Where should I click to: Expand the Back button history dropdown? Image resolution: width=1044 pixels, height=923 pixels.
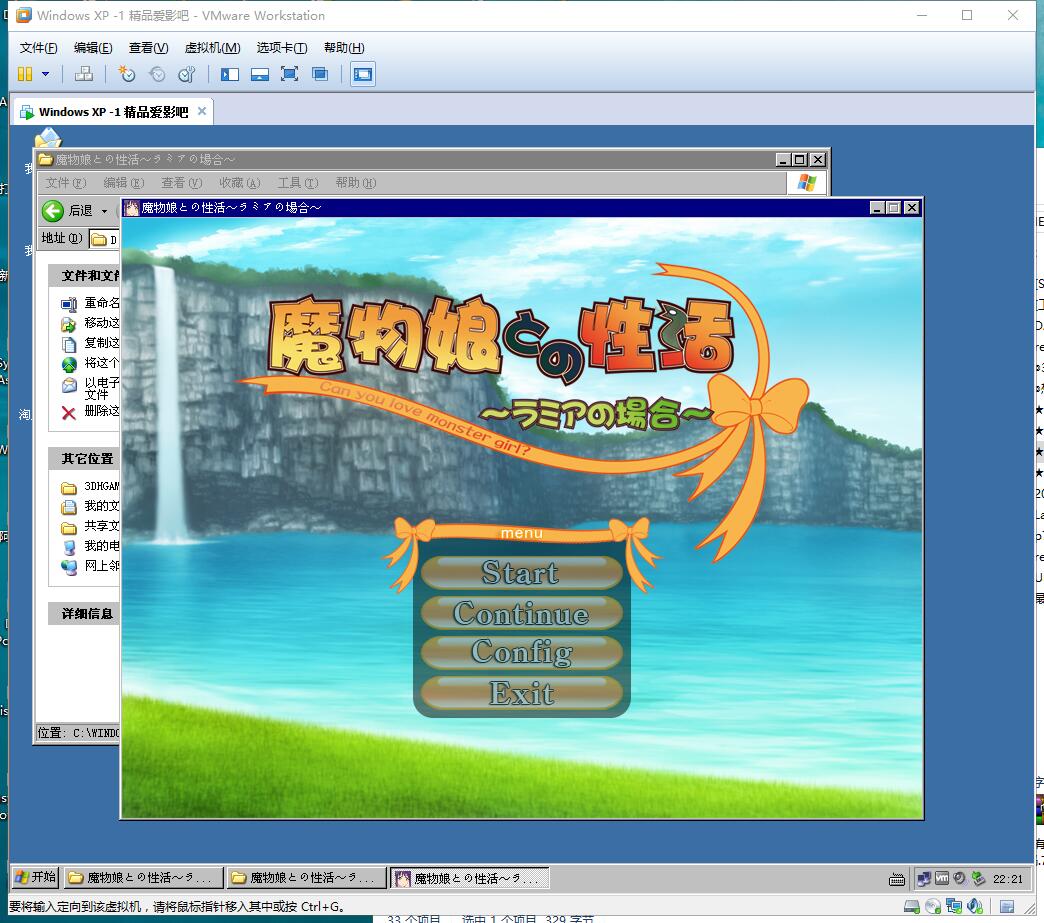[104, 211]
